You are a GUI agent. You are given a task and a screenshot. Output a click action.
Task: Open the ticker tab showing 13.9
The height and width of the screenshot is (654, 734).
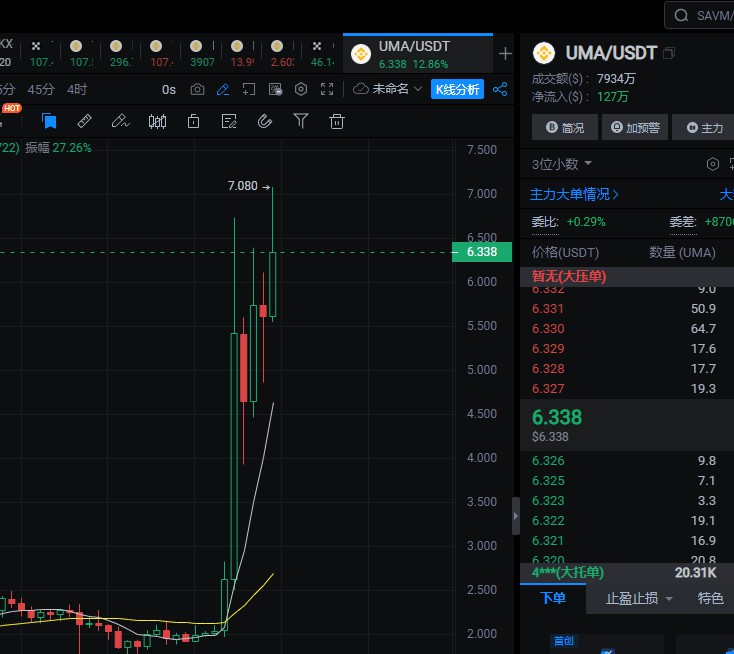click(x=242, y=54)
